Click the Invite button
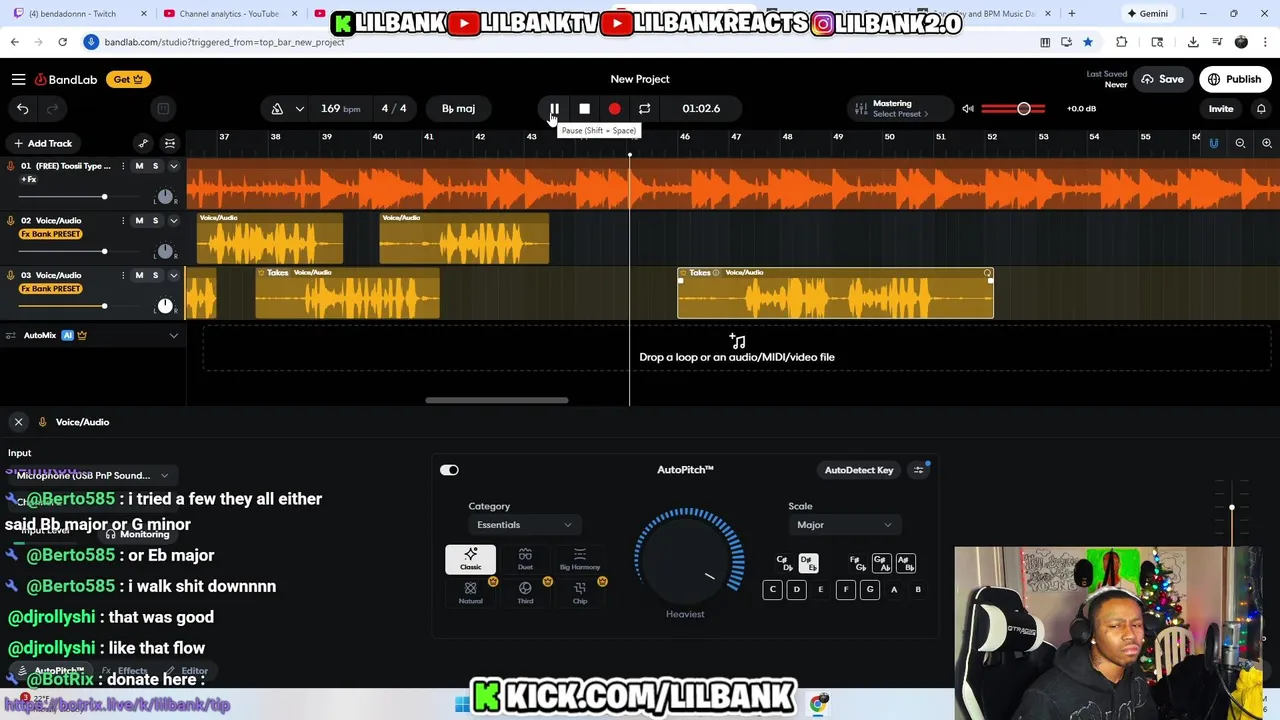1280x720 pixels. coord(1221,108)
